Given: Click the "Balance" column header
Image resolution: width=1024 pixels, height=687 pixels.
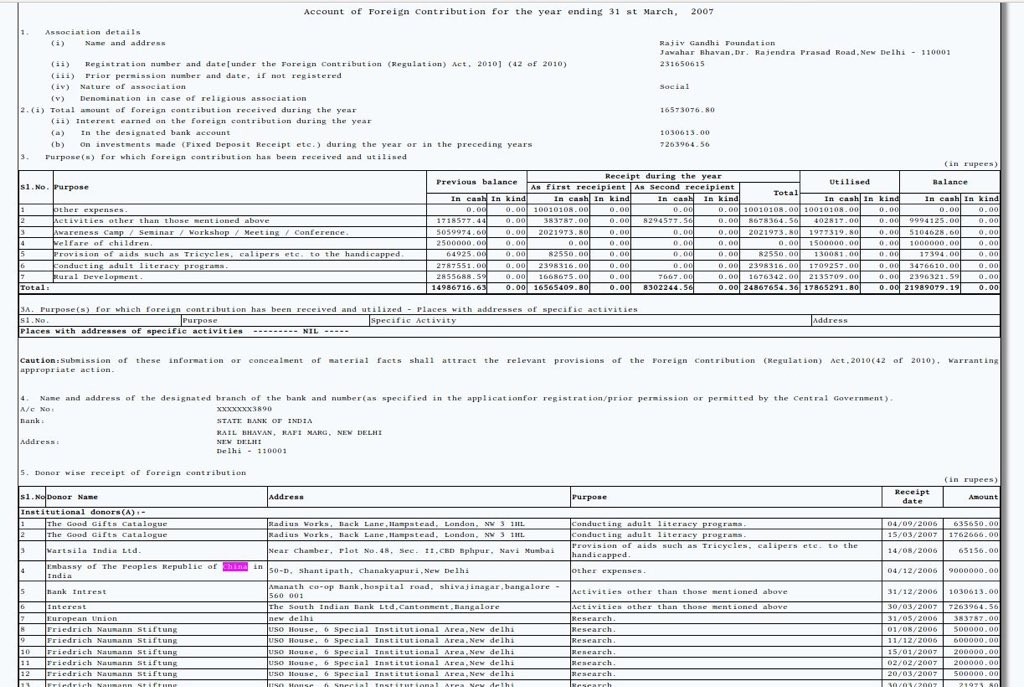Looking at the screenshot, I should pos(950,182).
